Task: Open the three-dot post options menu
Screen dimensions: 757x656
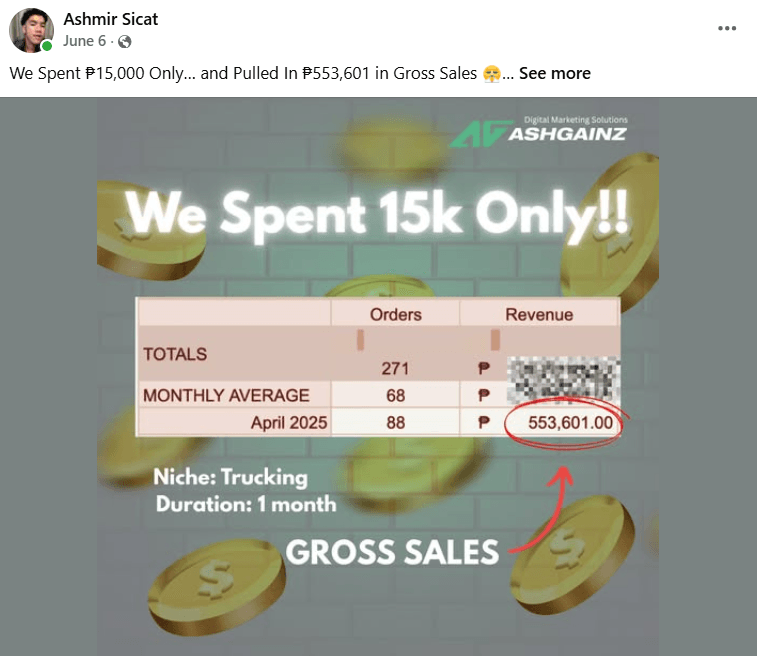Action: (727, 28)
